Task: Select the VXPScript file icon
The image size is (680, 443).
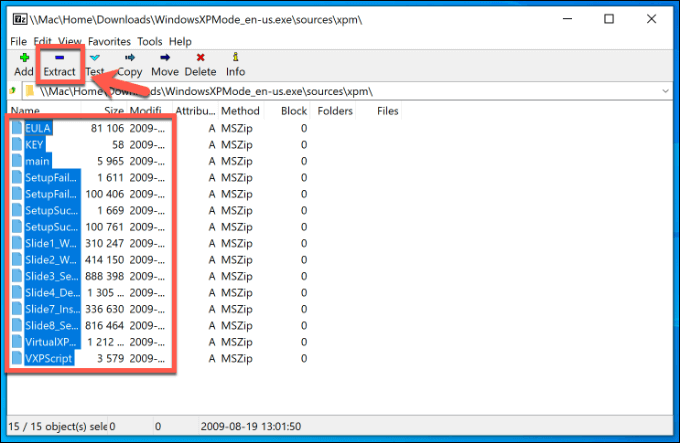Action: click(17, 358)
